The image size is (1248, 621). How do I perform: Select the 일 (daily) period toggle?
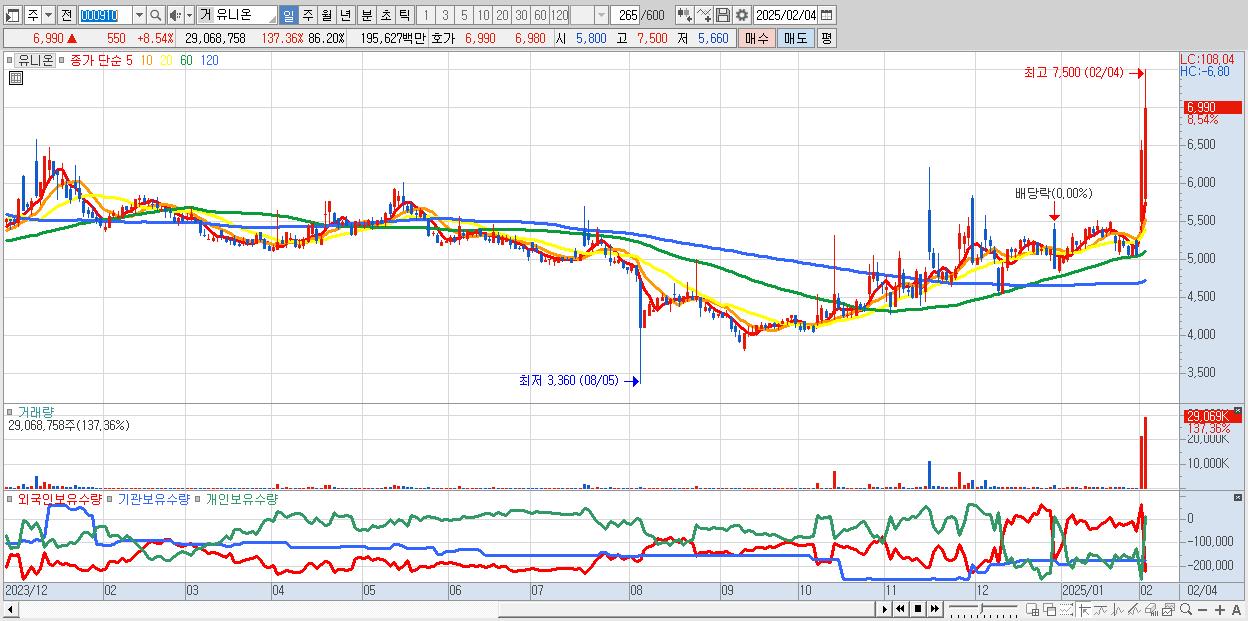[288, 15]
